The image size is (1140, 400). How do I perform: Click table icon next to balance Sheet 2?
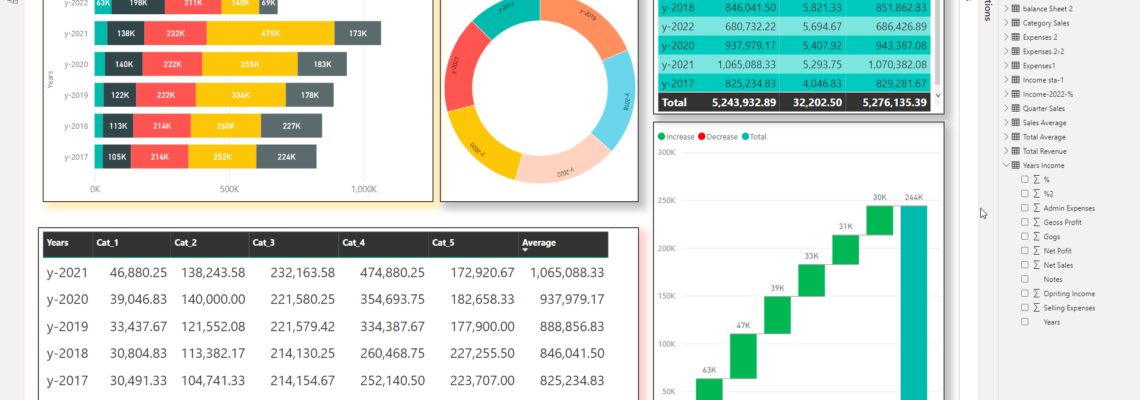point(1016,9)
